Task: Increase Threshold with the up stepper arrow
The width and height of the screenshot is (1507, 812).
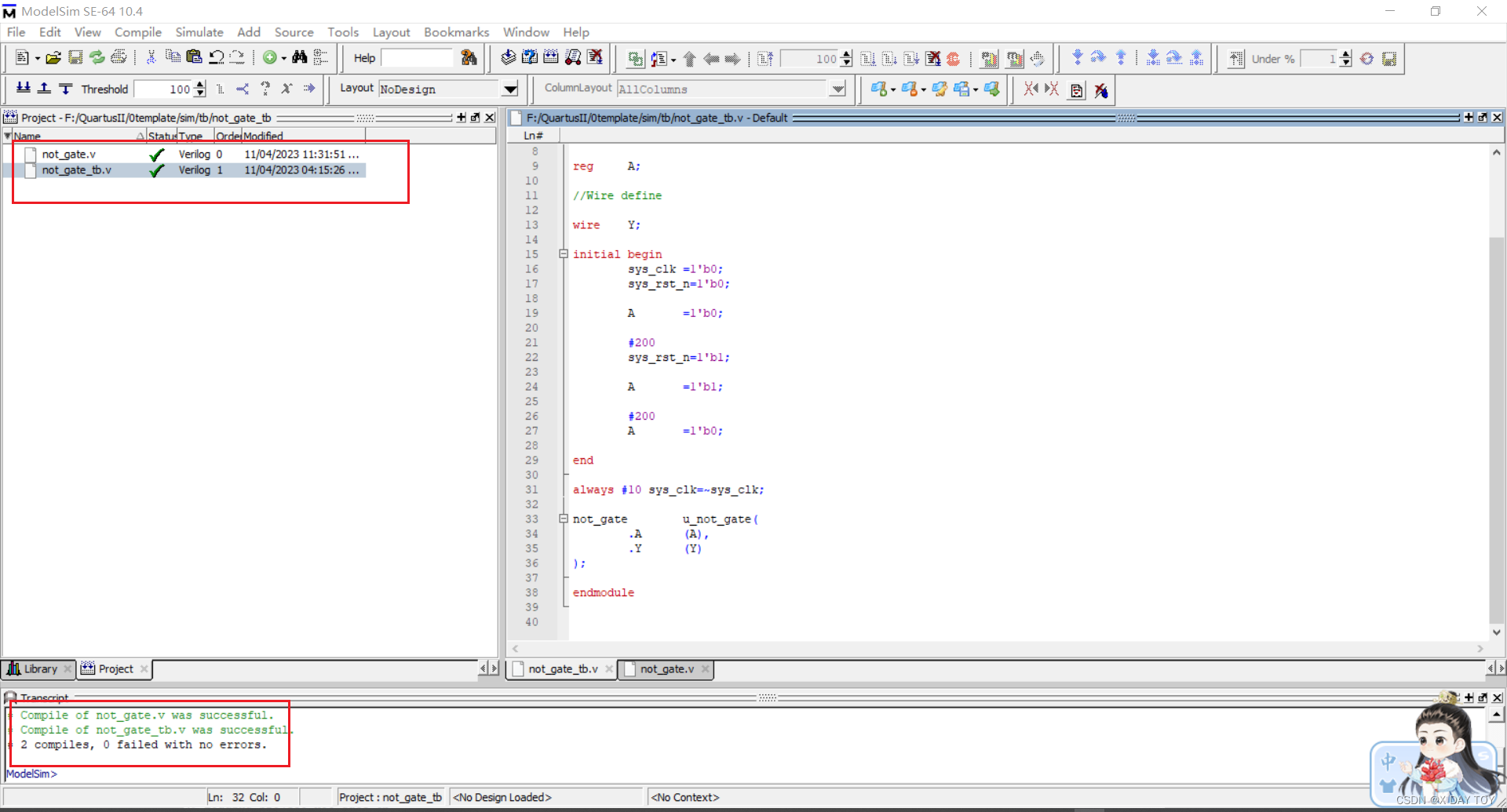Action: pyautogui.click(x=199, y=85)
